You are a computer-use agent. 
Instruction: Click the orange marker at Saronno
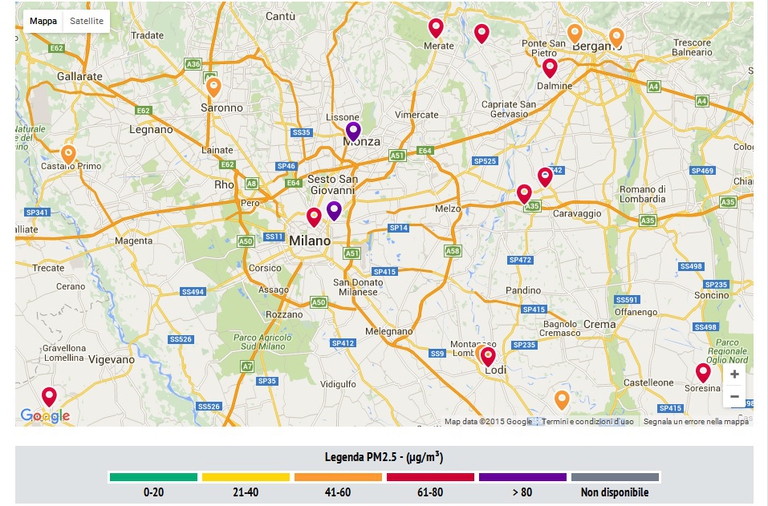(213, 86)
